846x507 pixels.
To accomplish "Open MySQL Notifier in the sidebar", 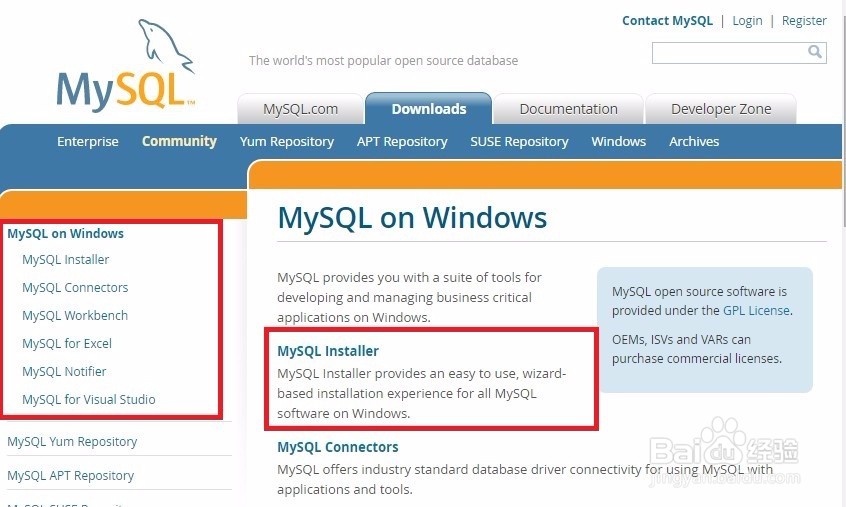I will 64,372.
